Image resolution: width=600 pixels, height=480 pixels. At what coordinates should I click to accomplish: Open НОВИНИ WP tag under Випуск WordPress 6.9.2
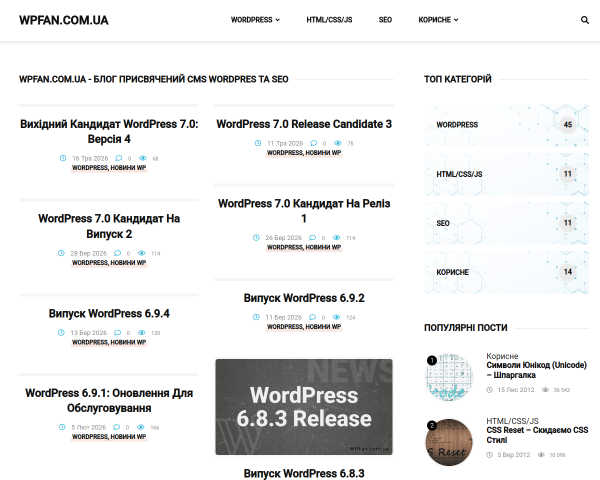(323, 327)
